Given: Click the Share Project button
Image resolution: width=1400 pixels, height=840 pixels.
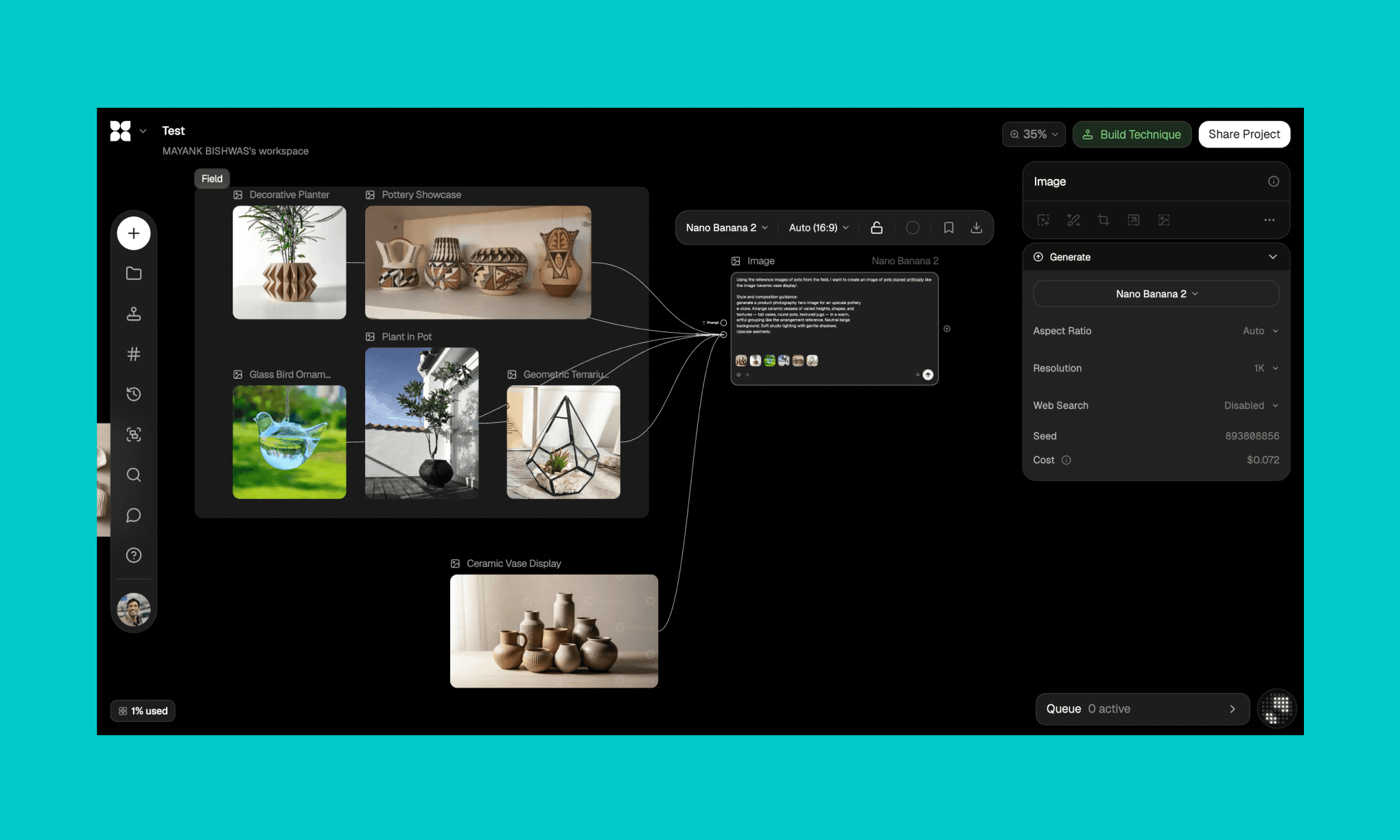Looking at the screenshot, I should [1244, 135].
